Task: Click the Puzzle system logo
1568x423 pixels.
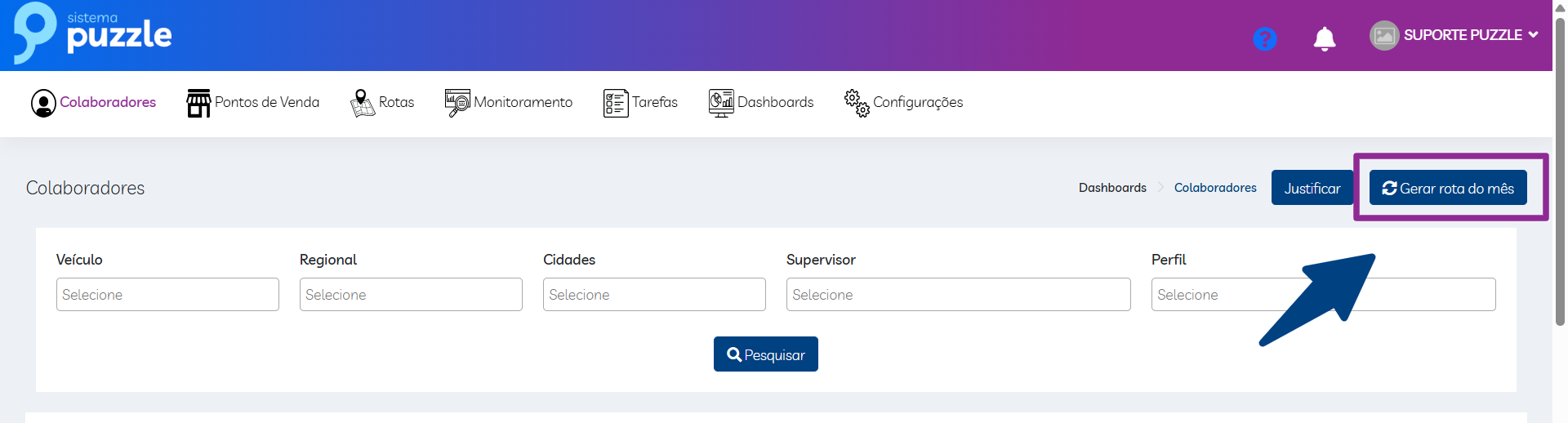Action: tap(92, 33)
